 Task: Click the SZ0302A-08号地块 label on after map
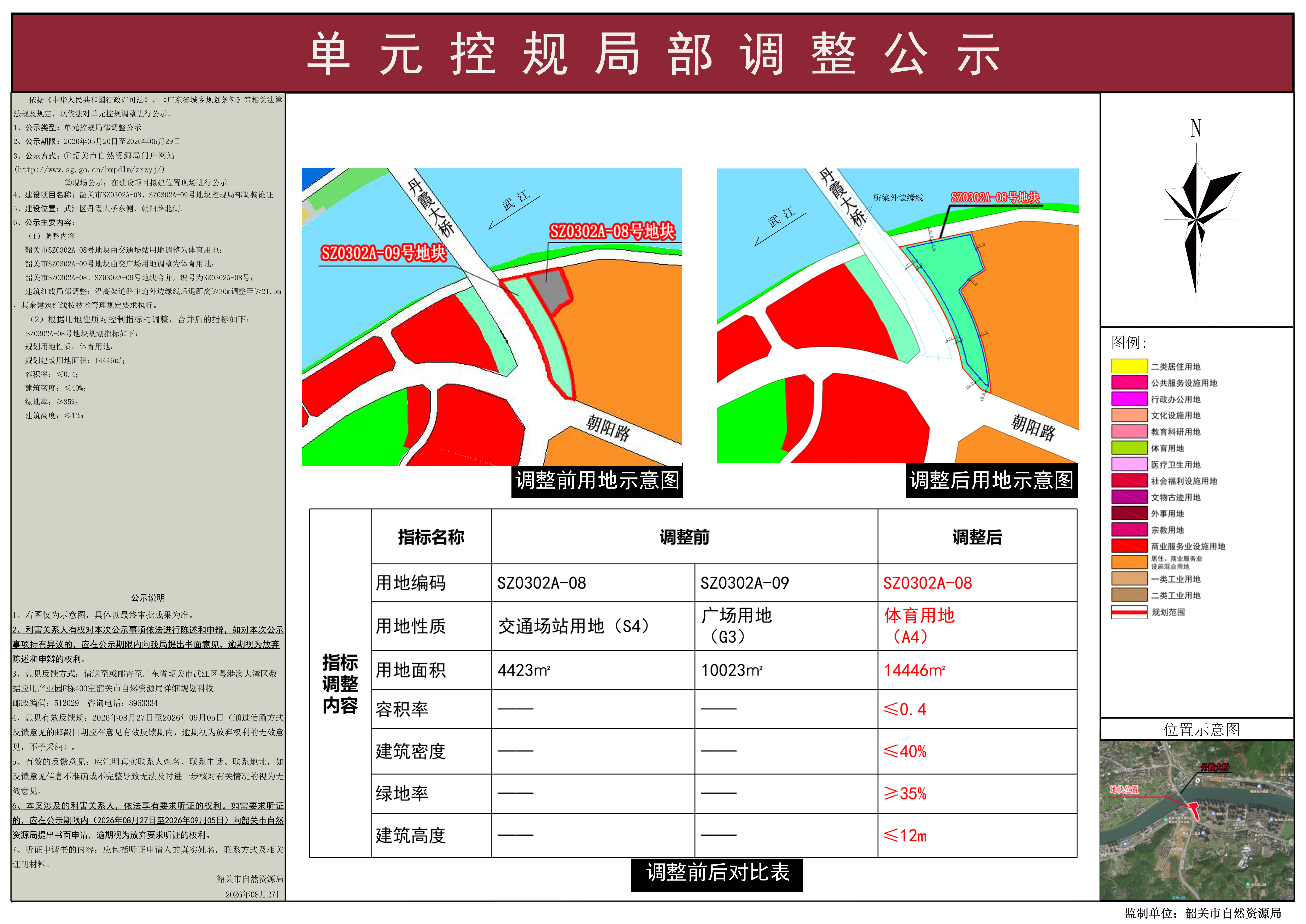pyautogui.click(x=995, y=198)
